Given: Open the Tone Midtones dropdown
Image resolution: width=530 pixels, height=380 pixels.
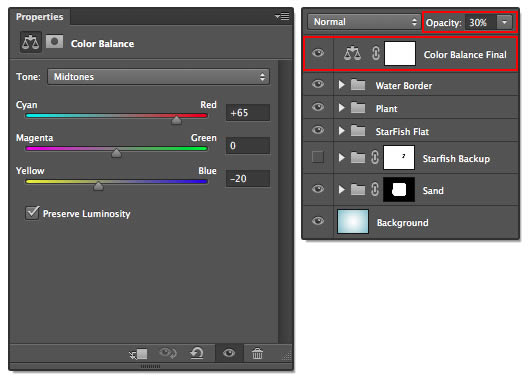Looking at the screenshot, I should pyautogui.click(x=158, y=77).
